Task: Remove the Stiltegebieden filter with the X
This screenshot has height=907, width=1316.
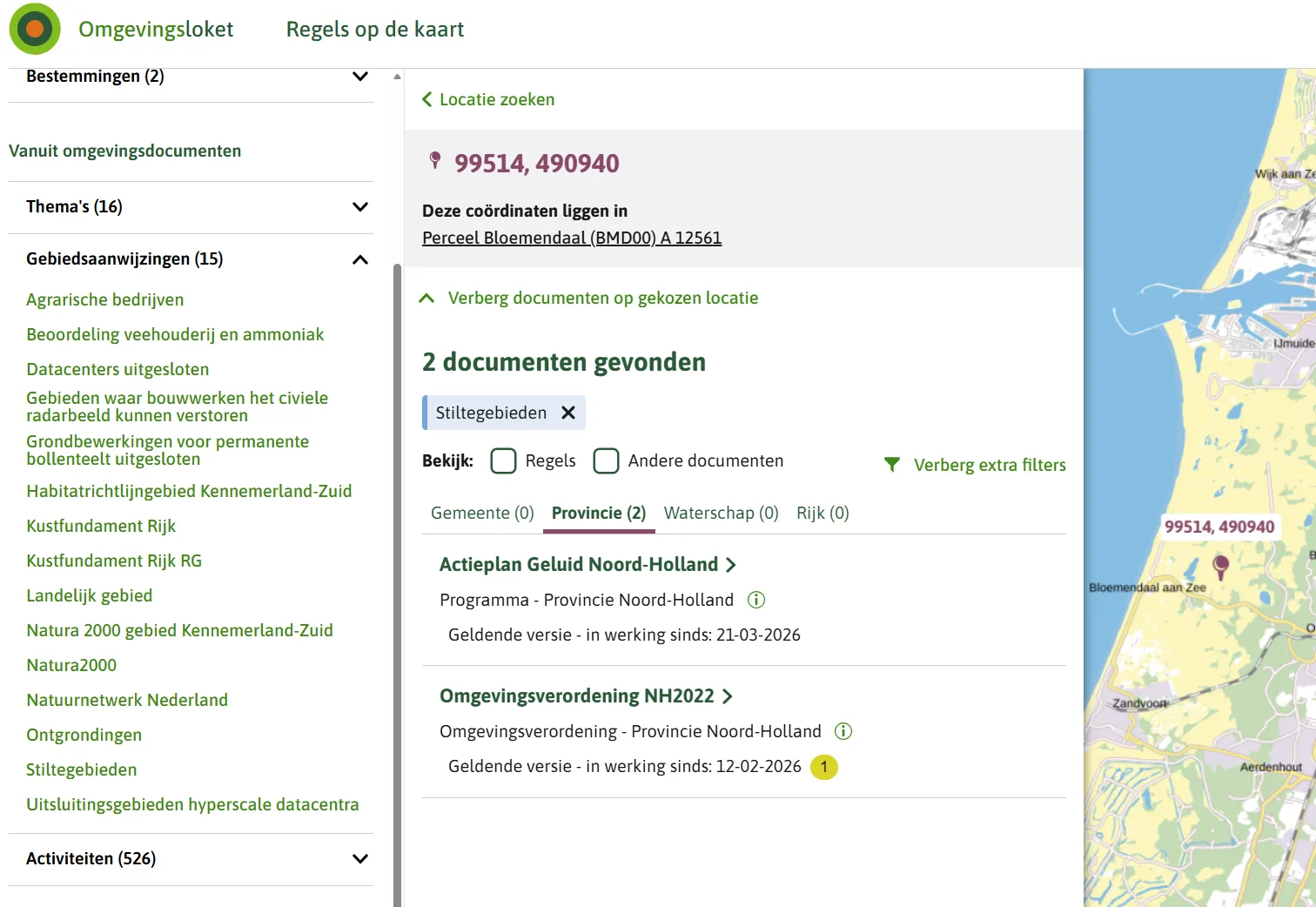Action: 568,413
